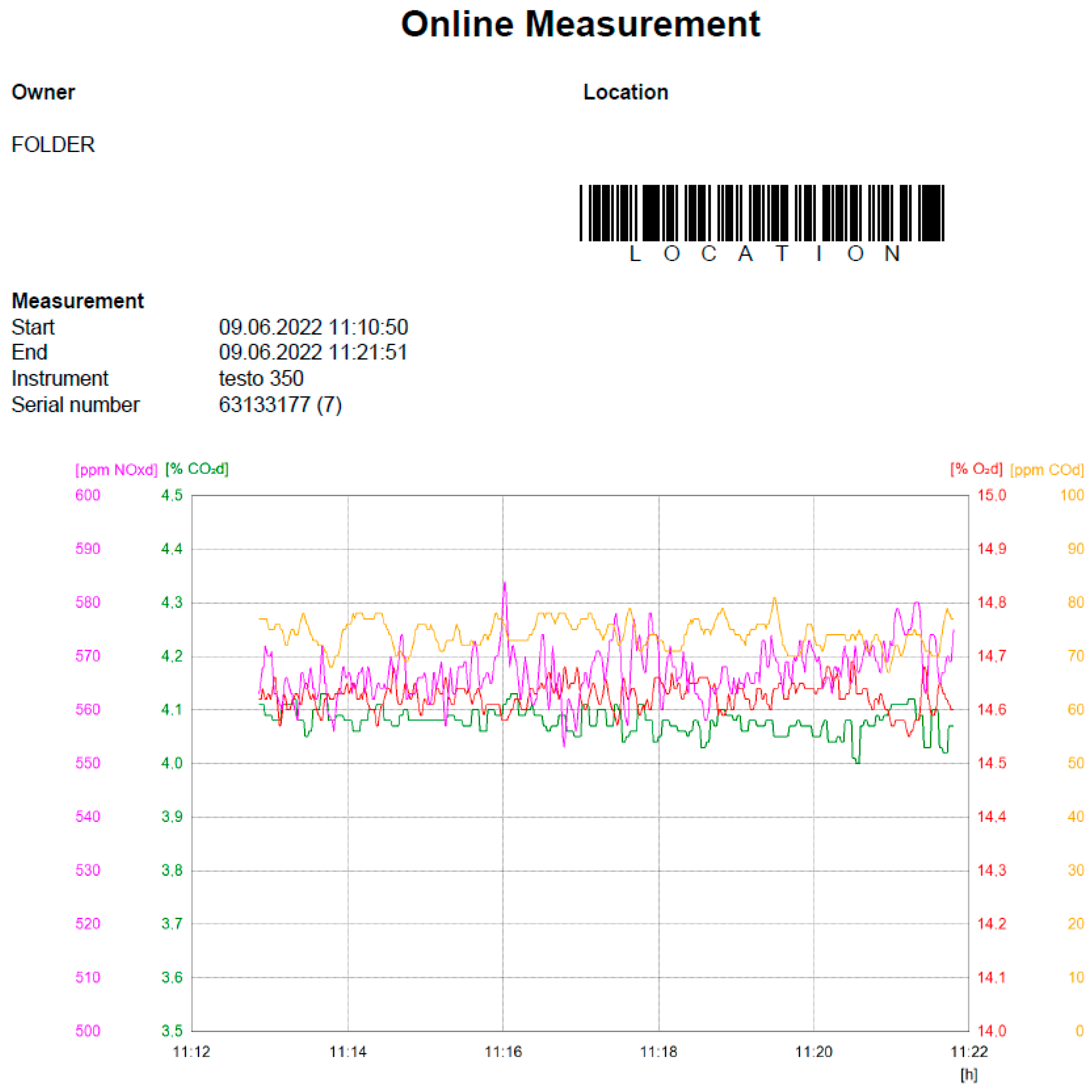This screenshot has height=1092, width=1092.
Task: Click the 600 value on NOx axis
Action: coord(88,496)
